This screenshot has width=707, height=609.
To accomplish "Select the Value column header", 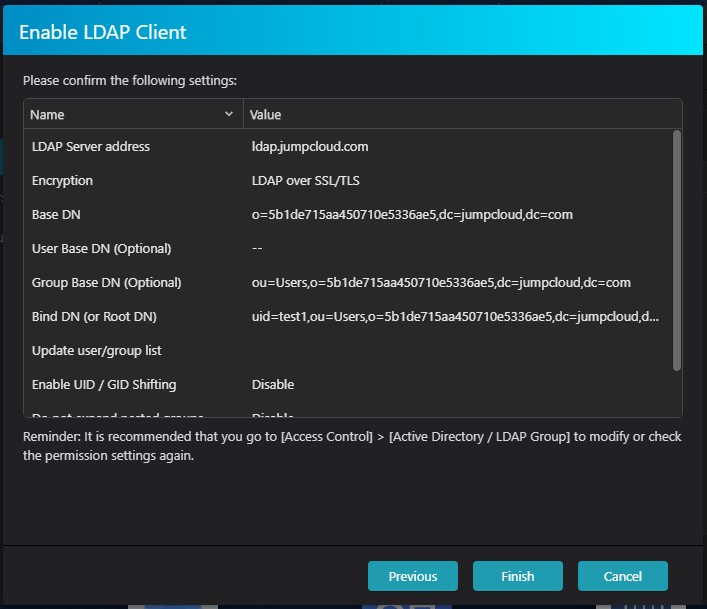I will click(463, 114).
